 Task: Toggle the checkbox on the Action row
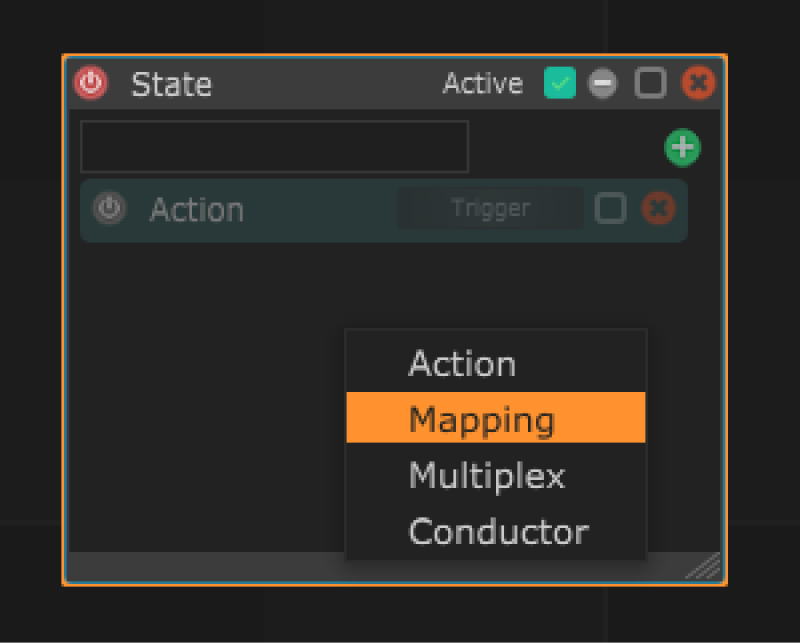(x=610, y=209)
